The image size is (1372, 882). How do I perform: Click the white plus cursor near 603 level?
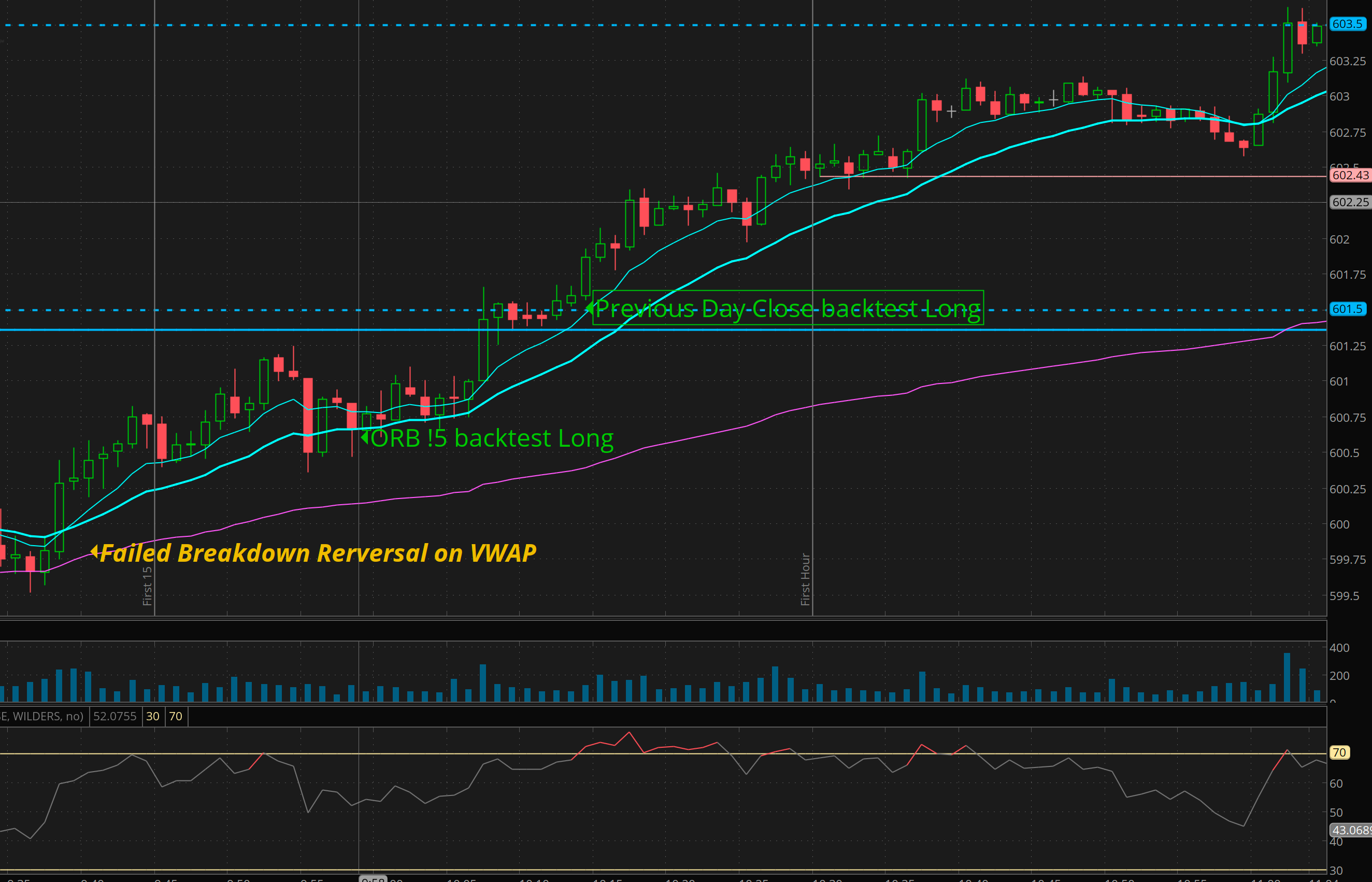tap(1053, 99)
